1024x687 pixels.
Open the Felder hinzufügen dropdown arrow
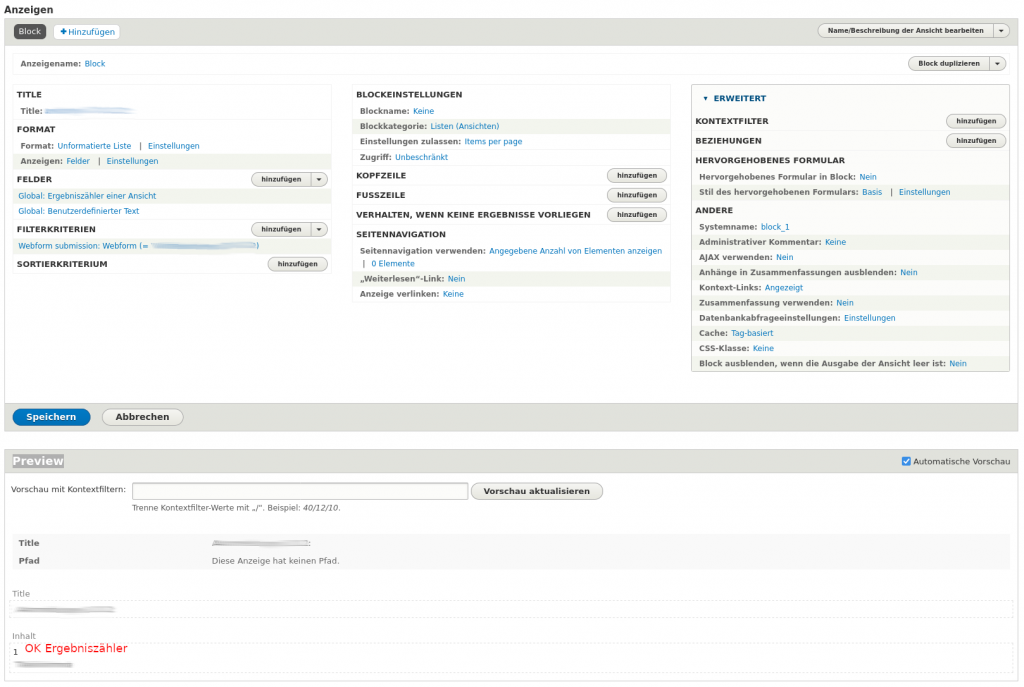[319, 180]
